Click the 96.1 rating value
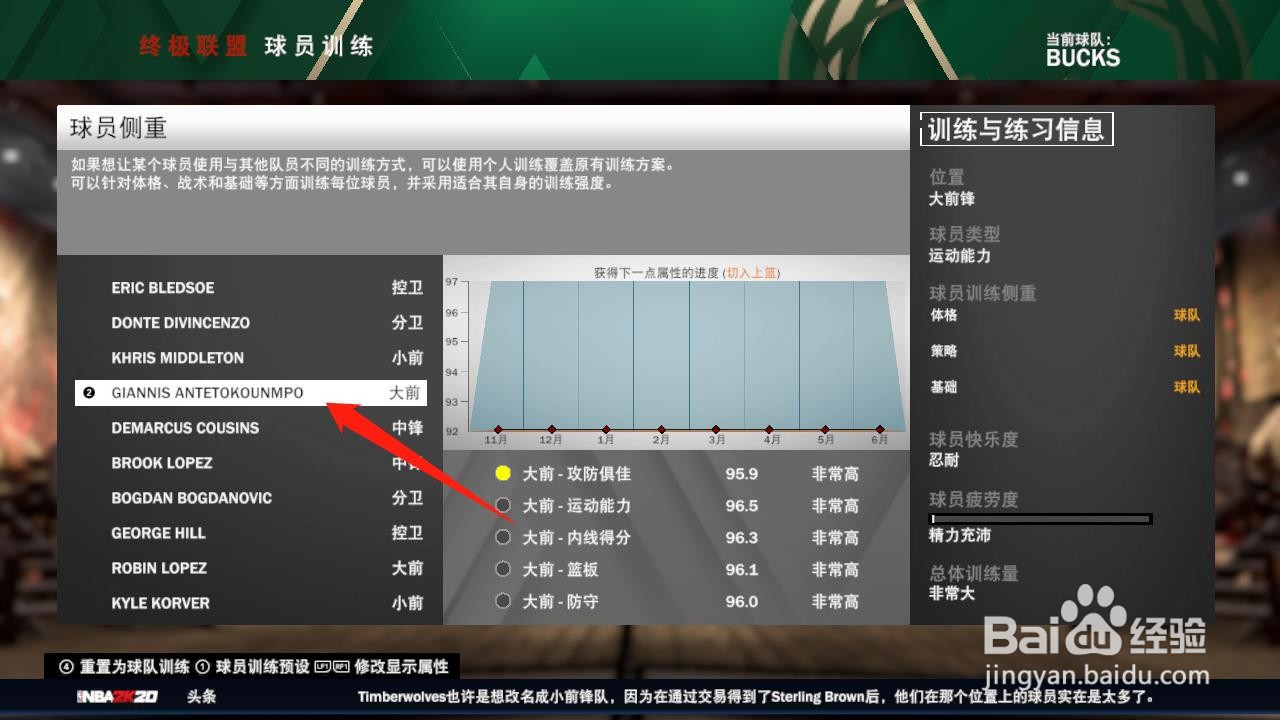 click(x=742, y=570)
